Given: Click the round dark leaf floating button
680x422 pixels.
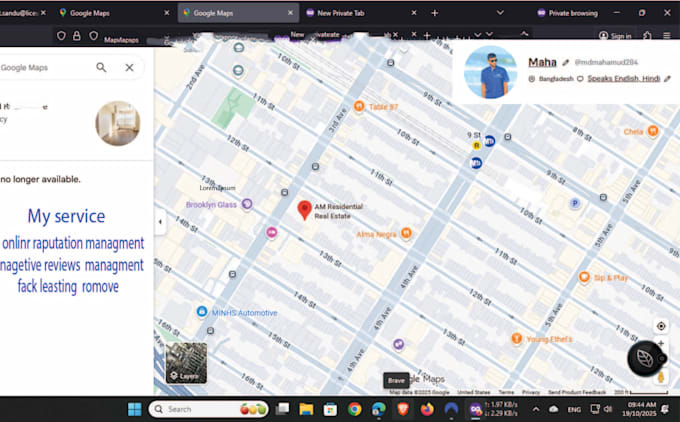Looking at the screenshot, I should click(645, 358).
